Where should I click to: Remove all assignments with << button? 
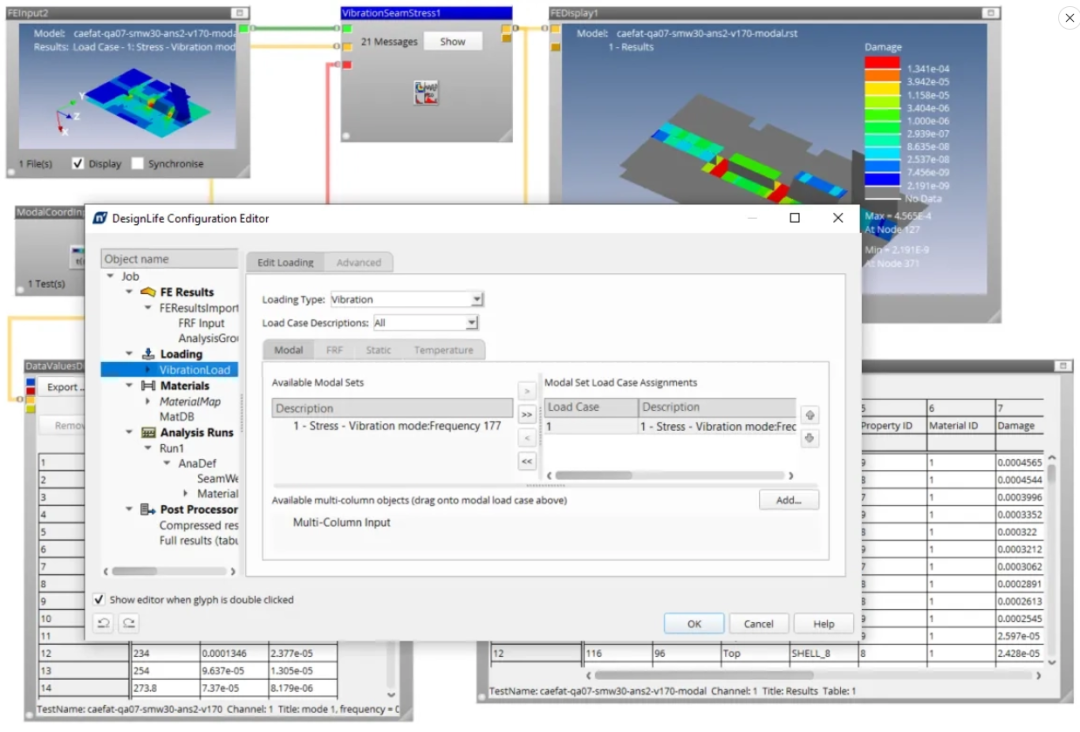pyautogui.click(x=527, y=461)
